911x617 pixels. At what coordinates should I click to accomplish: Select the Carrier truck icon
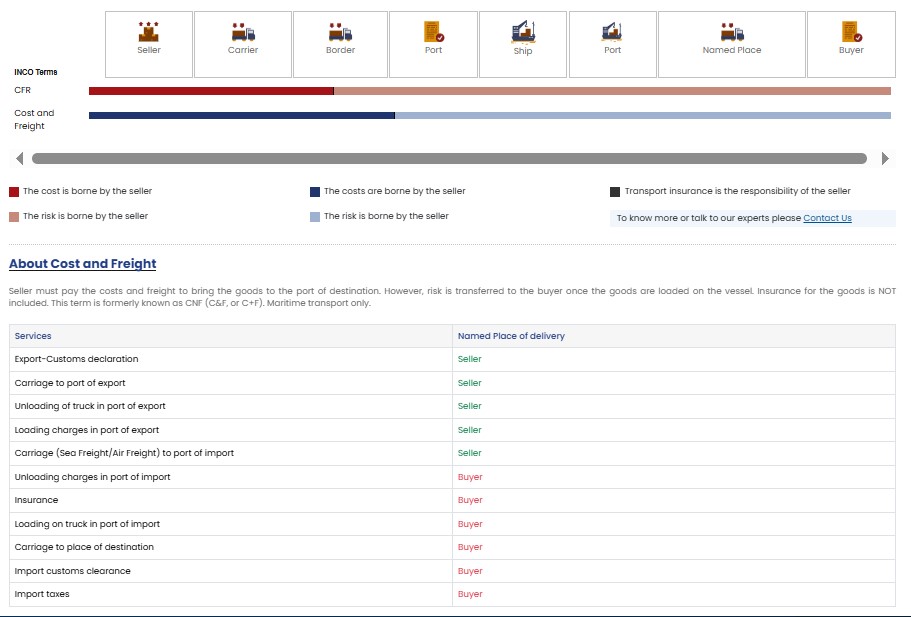pyautogui.click(x=243, y=33)
